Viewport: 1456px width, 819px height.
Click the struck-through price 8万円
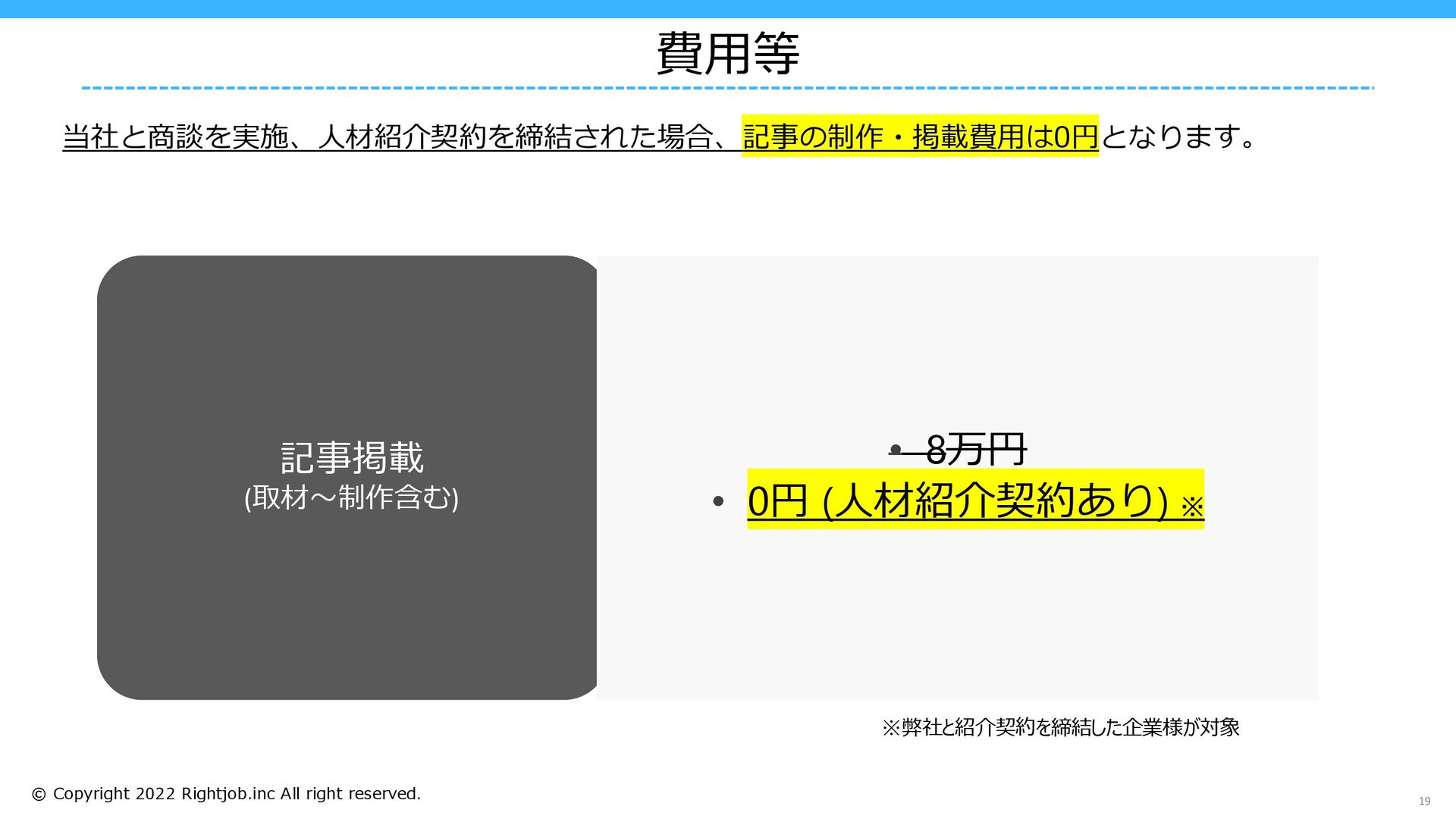(x=975, y=450)
